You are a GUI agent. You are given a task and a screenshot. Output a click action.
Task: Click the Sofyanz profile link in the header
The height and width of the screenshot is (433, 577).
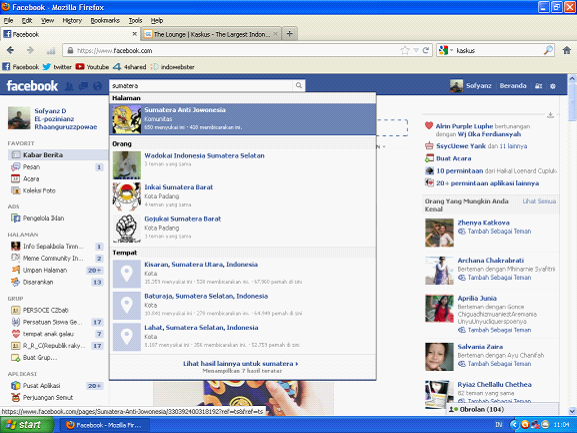pos(478,86)
